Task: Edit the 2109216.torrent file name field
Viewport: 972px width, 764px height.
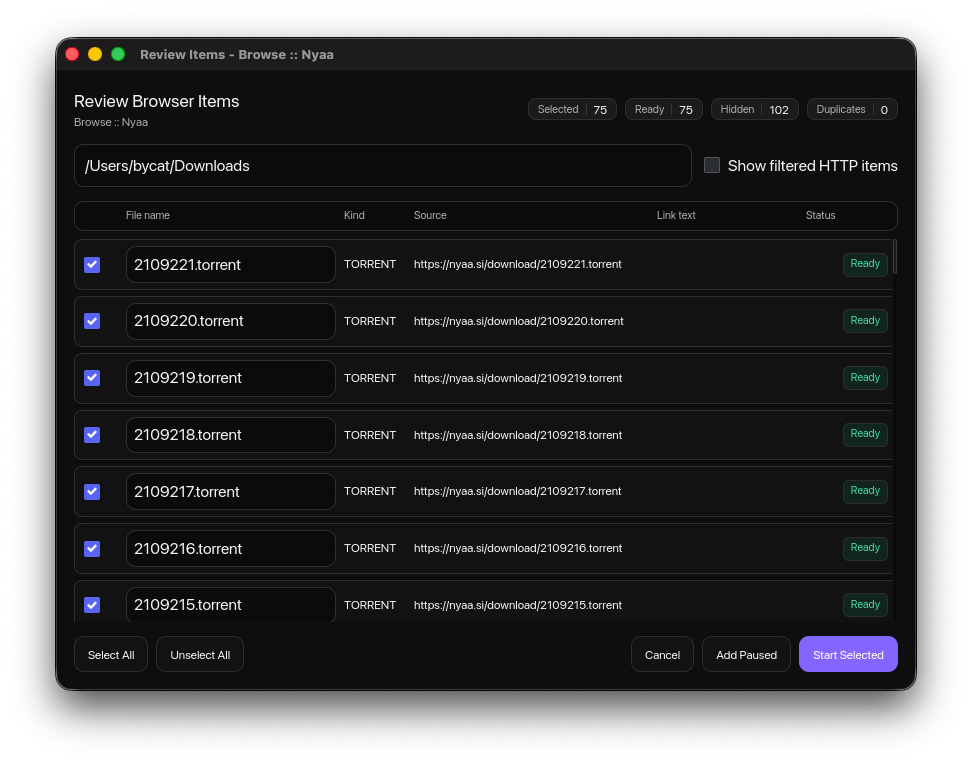Action: (231, 549)
